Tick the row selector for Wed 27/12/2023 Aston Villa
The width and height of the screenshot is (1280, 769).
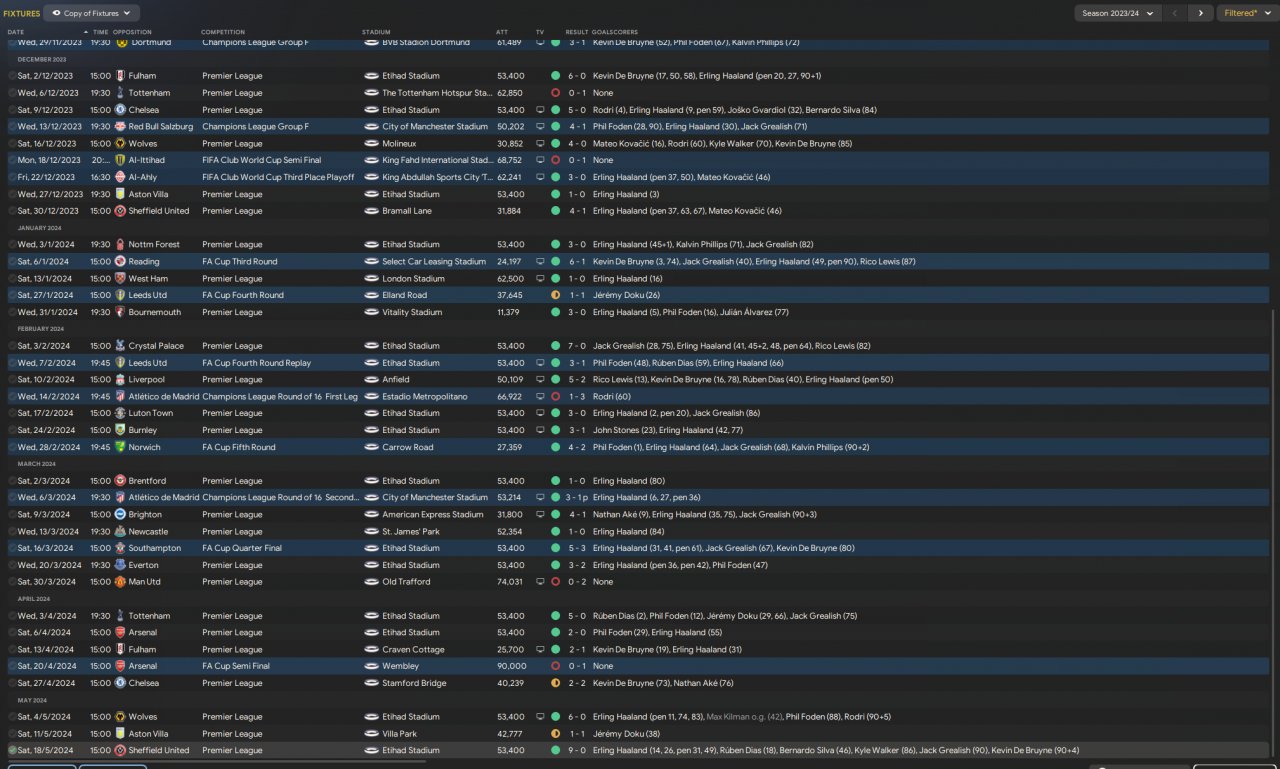coord(13,194)
